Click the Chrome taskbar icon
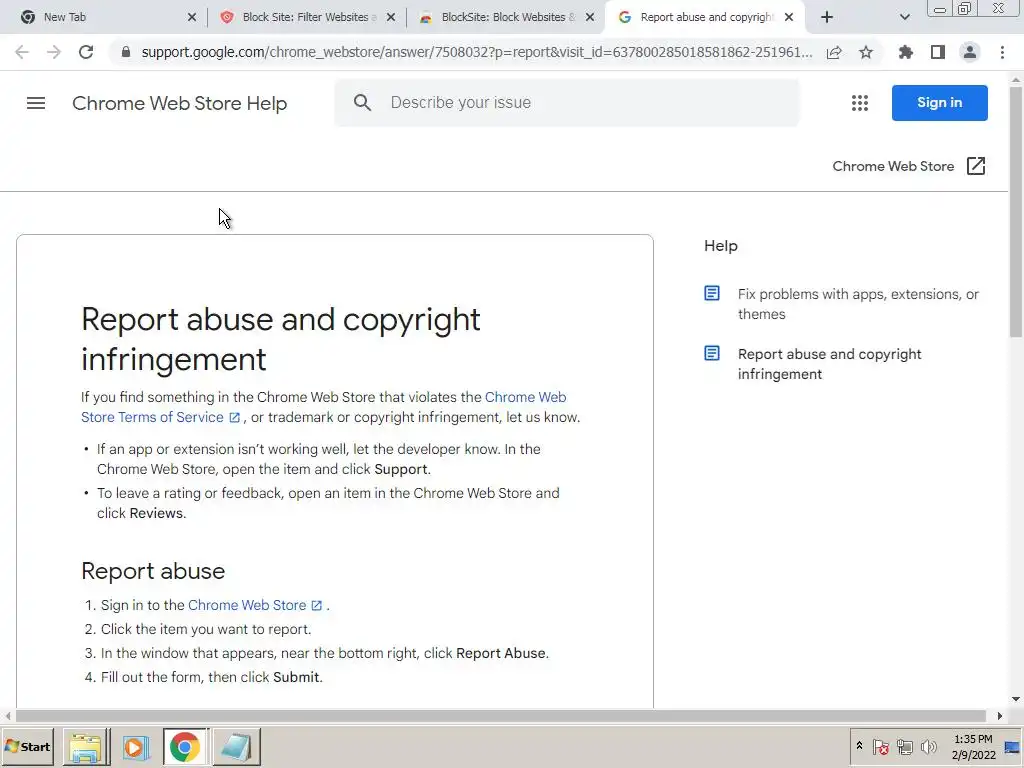Viewport: 1024px width, 768px height. pyautogui.click(x=185, y=747)
